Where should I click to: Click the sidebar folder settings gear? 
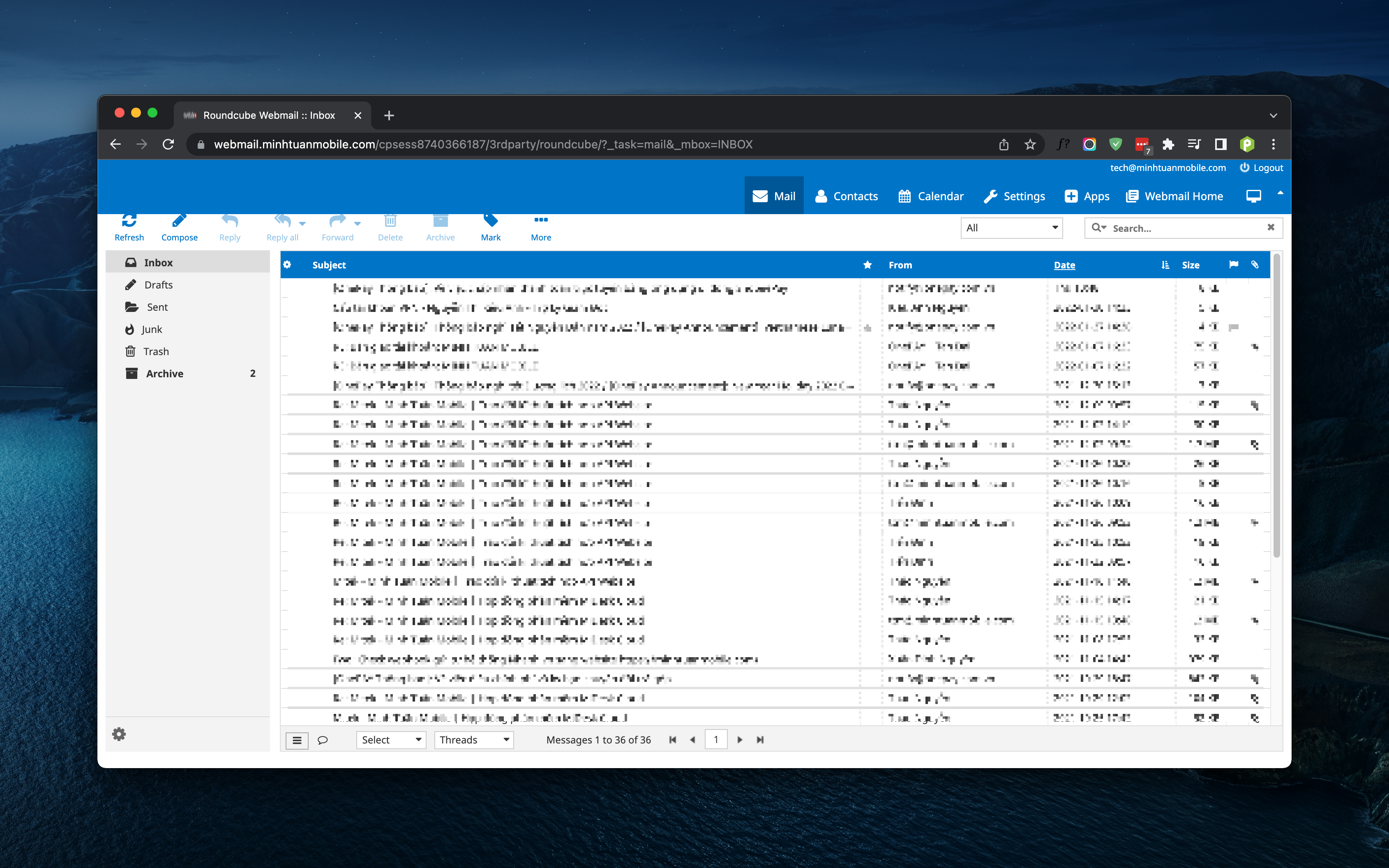[119, 734]
